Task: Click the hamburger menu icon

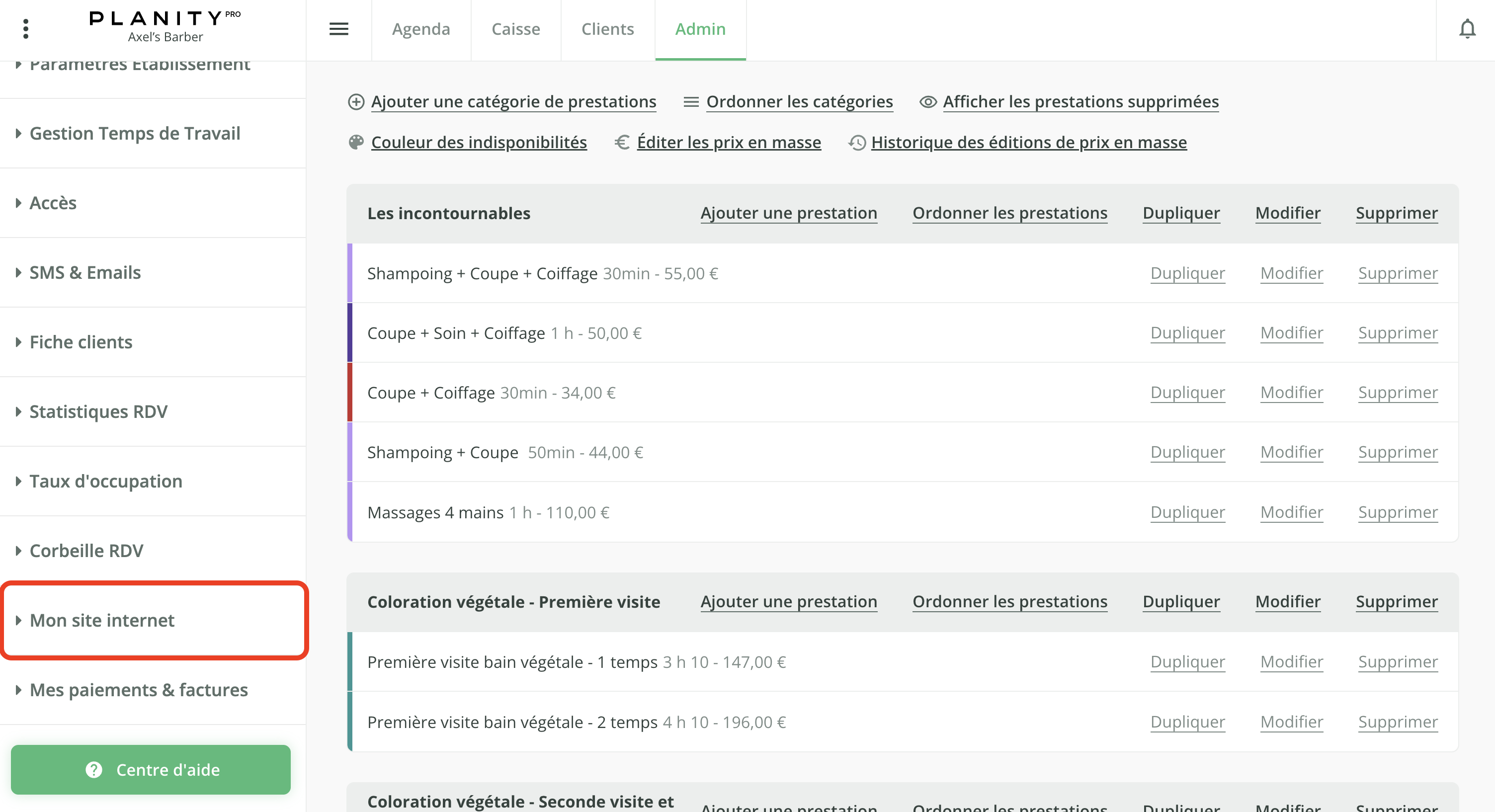Action: tap(339, 29)
